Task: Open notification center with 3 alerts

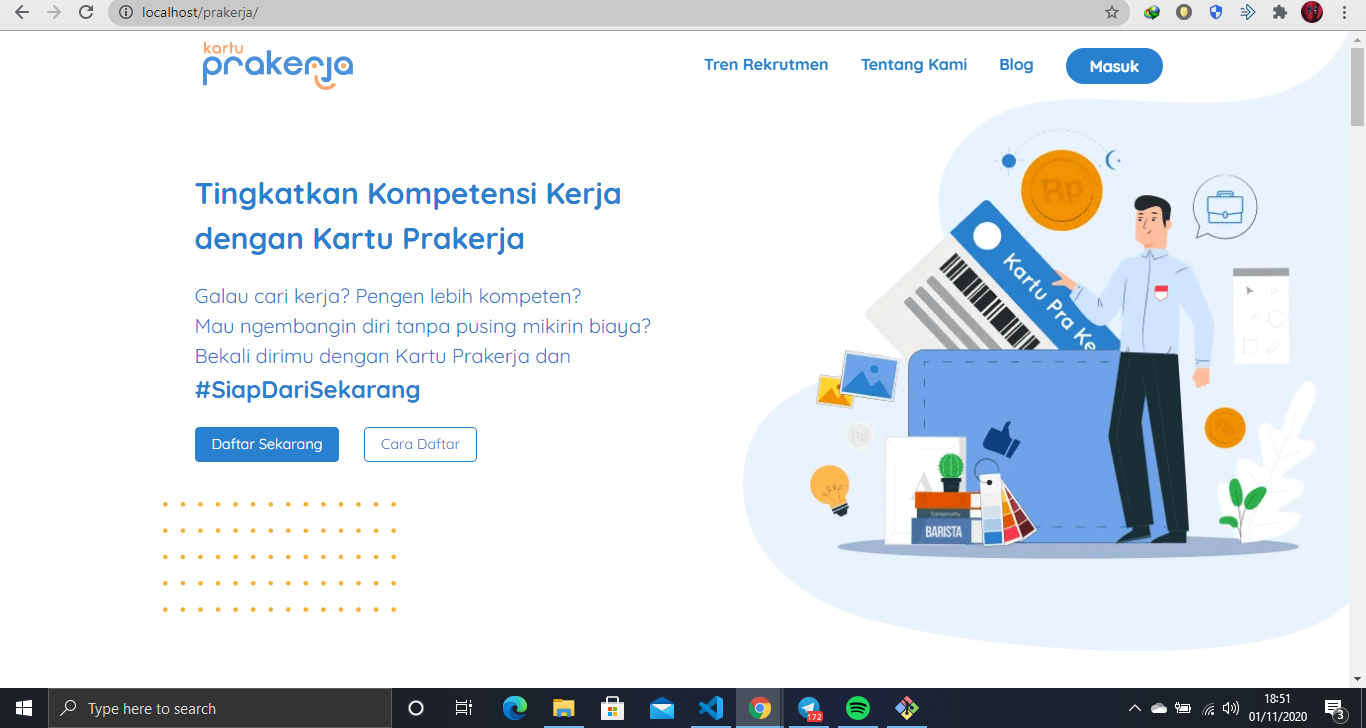Action: tap(1334, 708)
